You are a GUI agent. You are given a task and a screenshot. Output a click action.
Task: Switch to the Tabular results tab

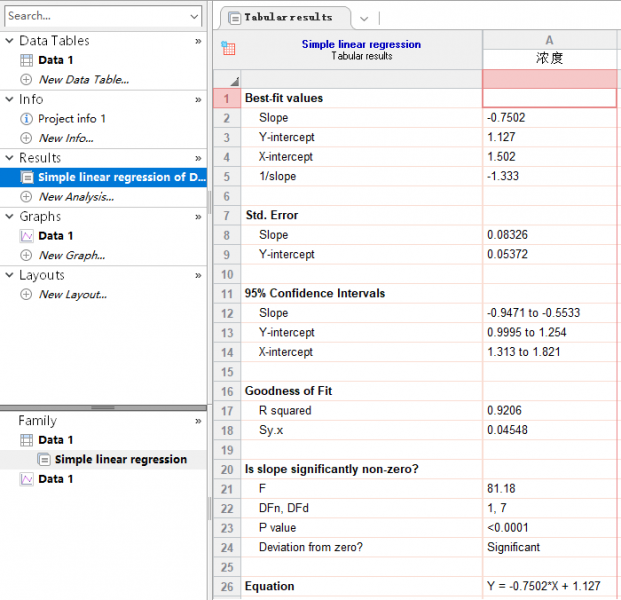coord(286,18)
